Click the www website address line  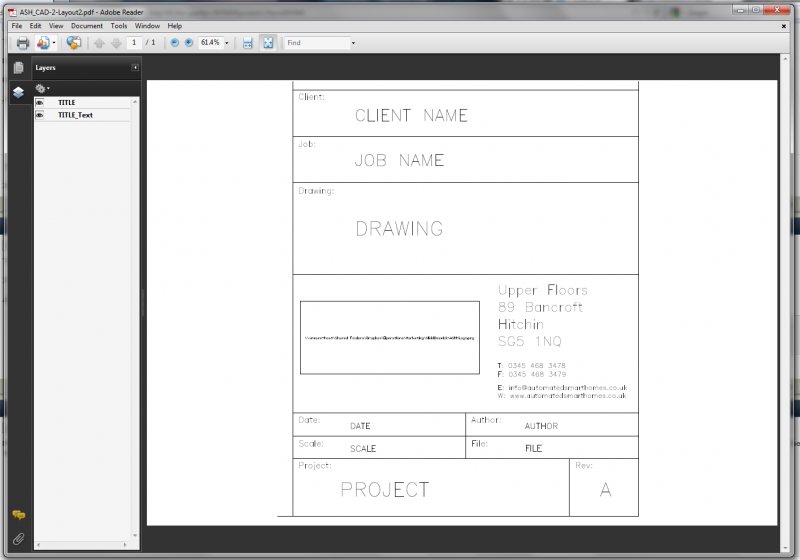tap(562, 396)
